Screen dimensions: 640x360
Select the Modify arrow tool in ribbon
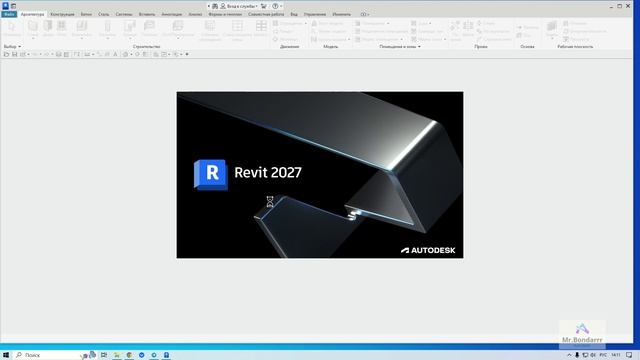pyautogui.click(x=11, y=27)
